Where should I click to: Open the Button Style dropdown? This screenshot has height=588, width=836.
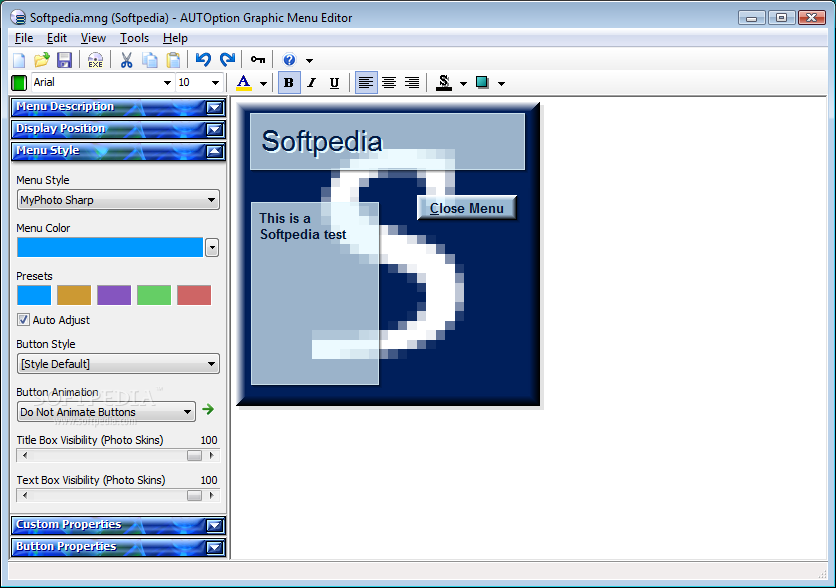point(118,364)
